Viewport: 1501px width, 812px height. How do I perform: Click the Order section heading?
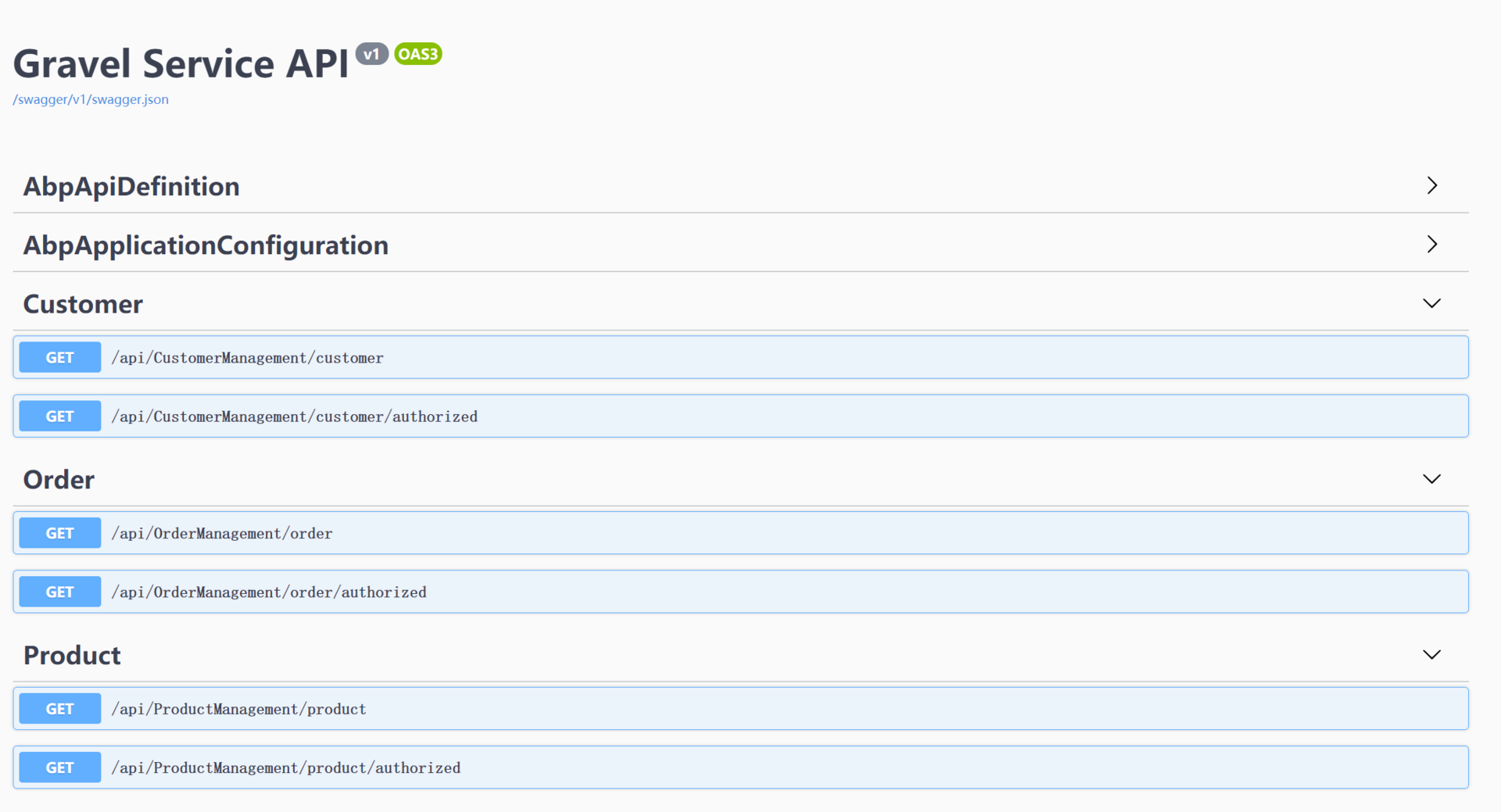[59, 479]
